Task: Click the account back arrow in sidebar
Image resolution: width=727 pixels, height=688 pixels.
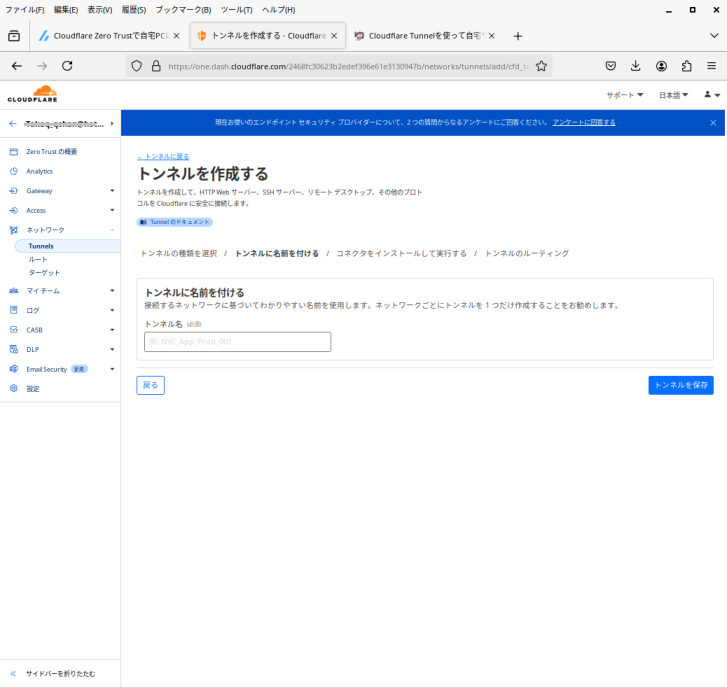Action: pos(13,123)
